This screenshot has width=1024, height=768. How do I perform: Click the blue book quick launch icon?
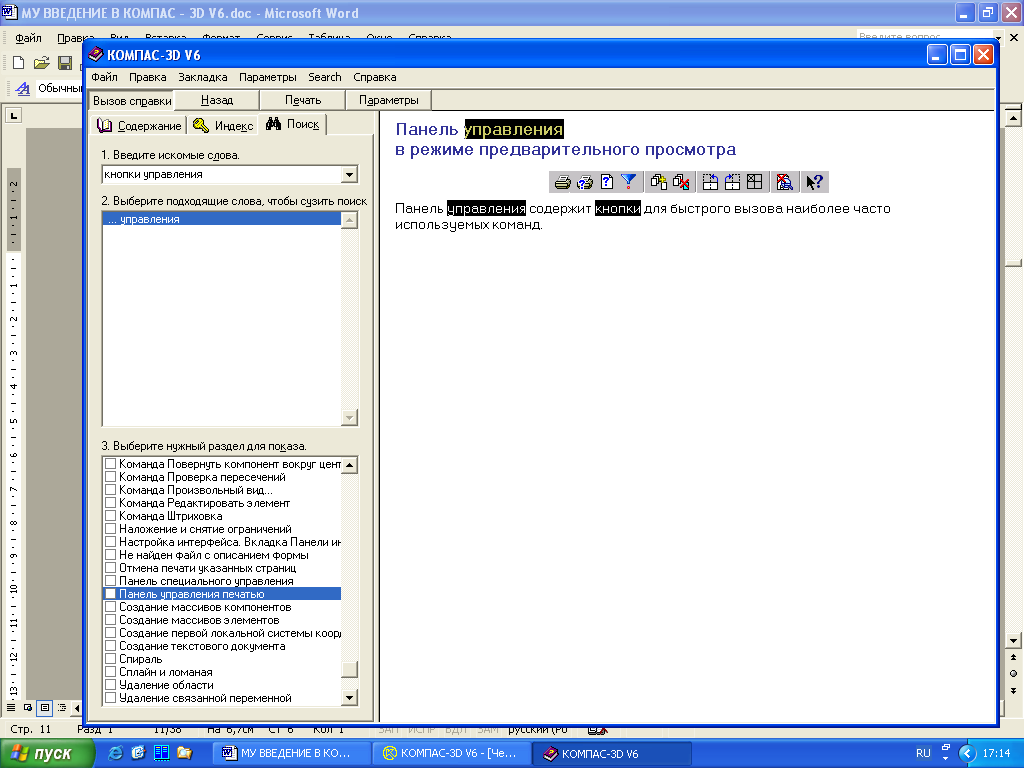coord(161,753)
